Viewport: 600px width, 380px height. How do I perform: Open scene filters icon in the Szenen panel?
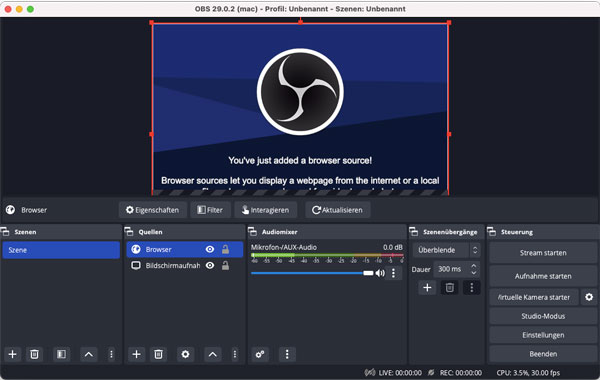pyautogui.click(x=61, y=354)
